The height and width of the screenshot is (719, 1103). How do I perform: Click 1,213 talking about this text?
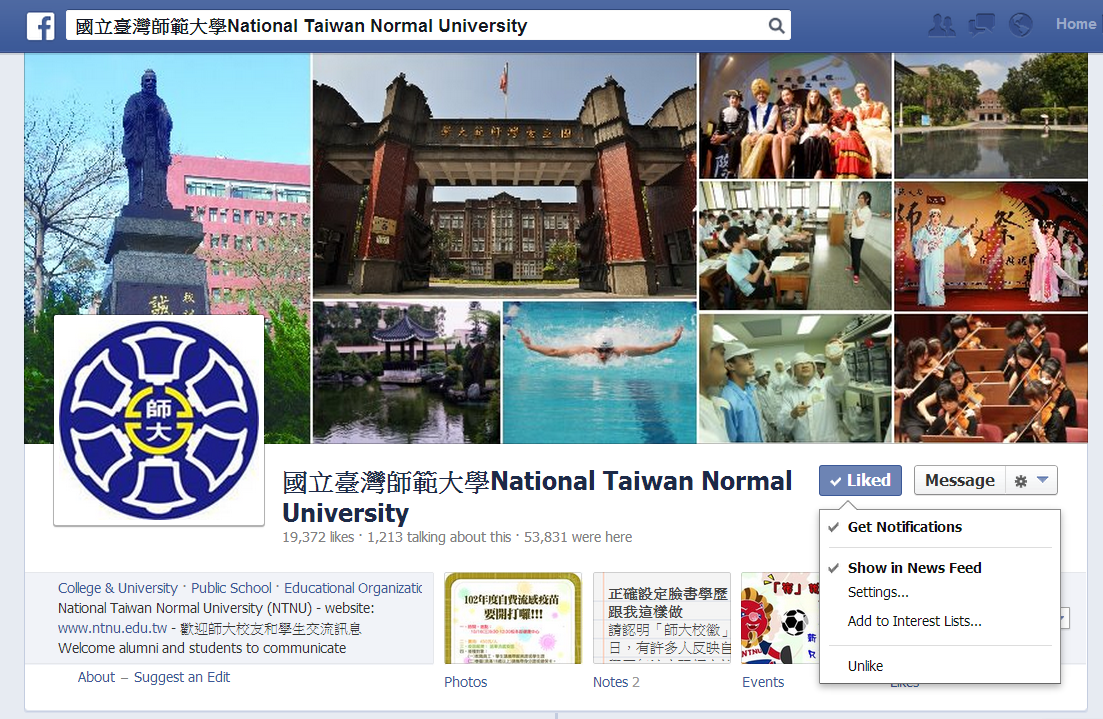pos(439,537)
